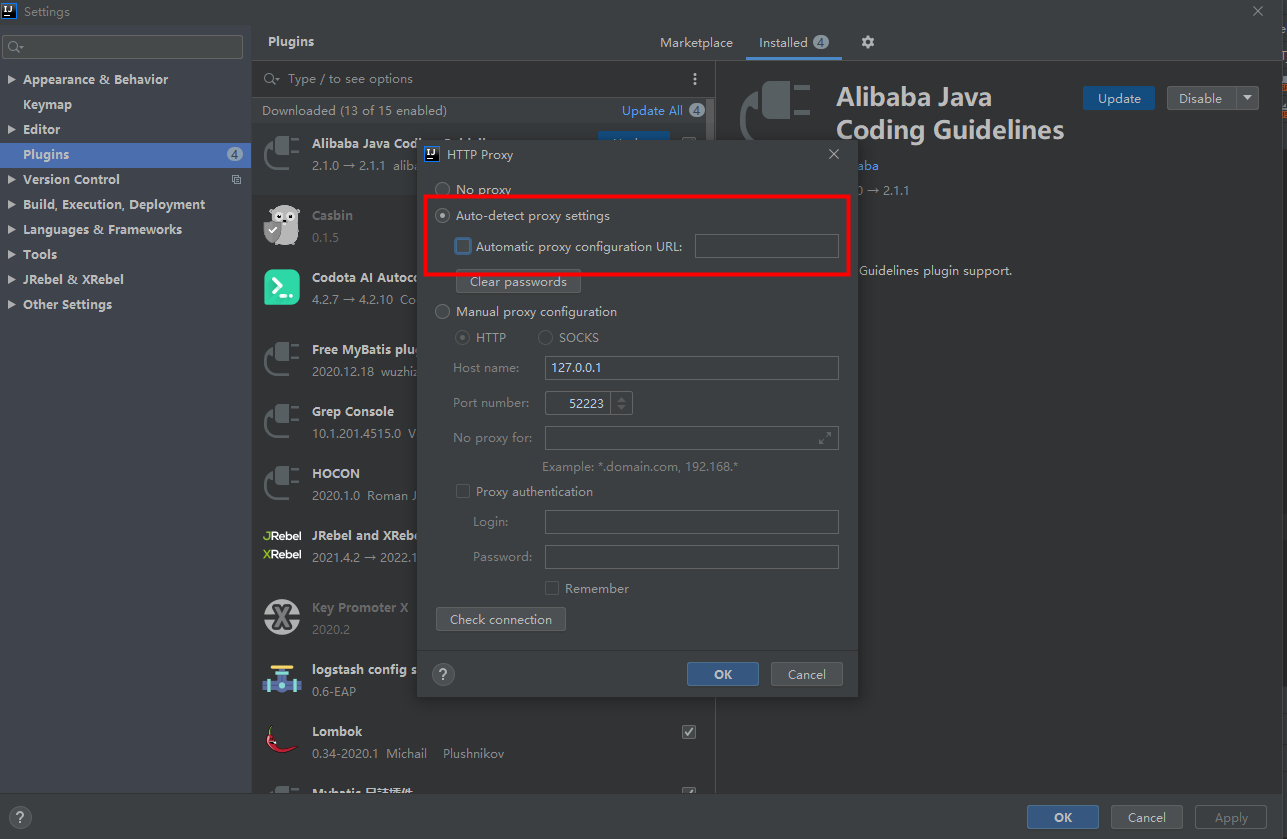Click the logstash config plugin icon
The image size is (1287, 839).
(282, 679)
